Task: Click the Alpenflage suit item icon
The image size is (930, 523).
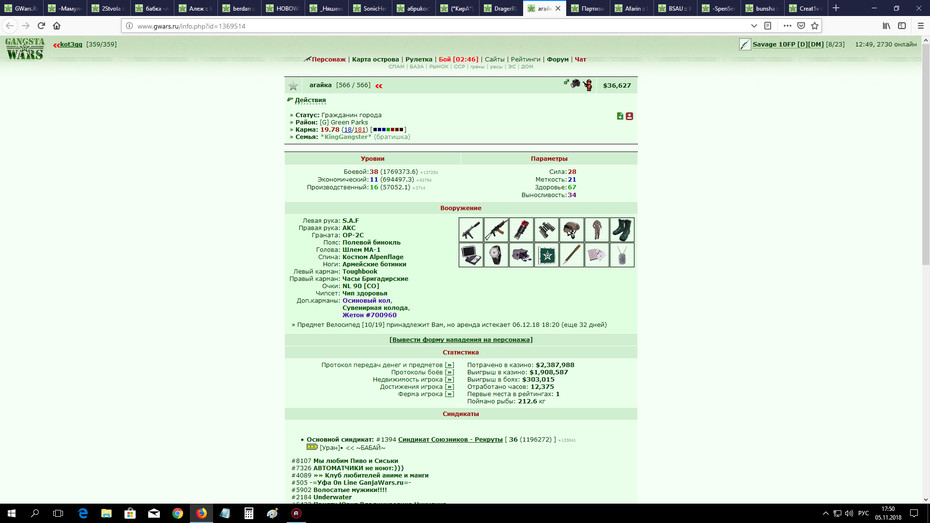Action: coord(597,230)
